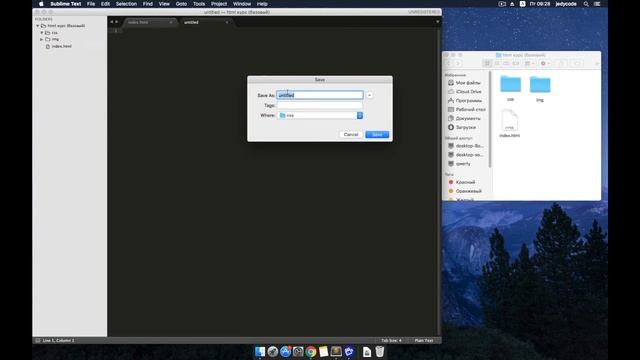The width and height of the screenshot is (640, 360).
Task: Click the Tags input field
Action: coord(320,105)
